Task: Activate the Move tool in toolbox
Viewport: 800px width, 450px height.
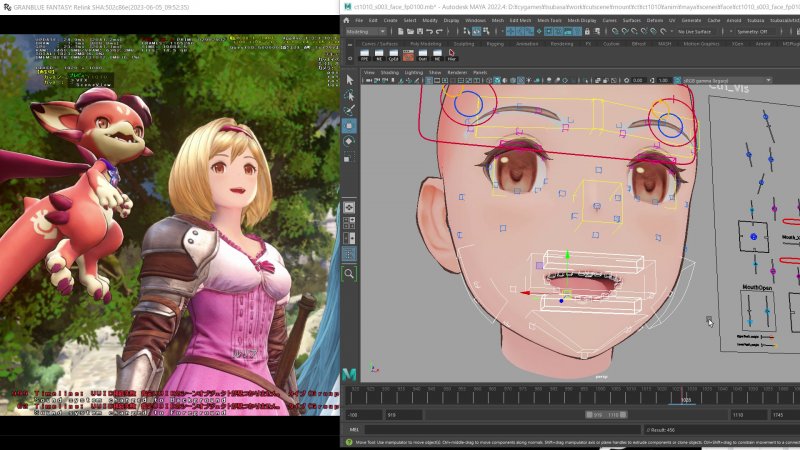Action: [349, 126]
